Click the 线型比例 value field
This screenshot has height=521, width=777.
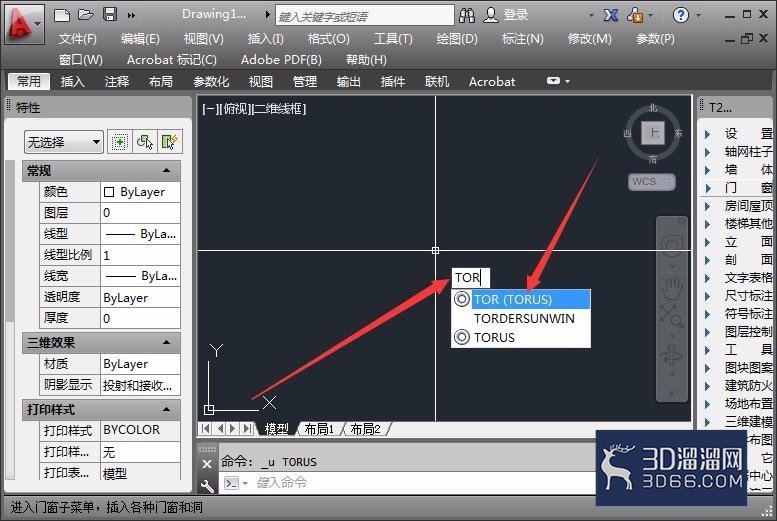pos(140,255)
